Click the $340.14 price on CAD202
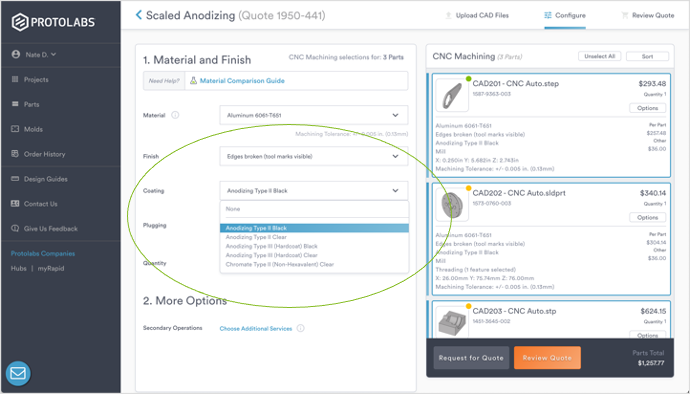 653,193
